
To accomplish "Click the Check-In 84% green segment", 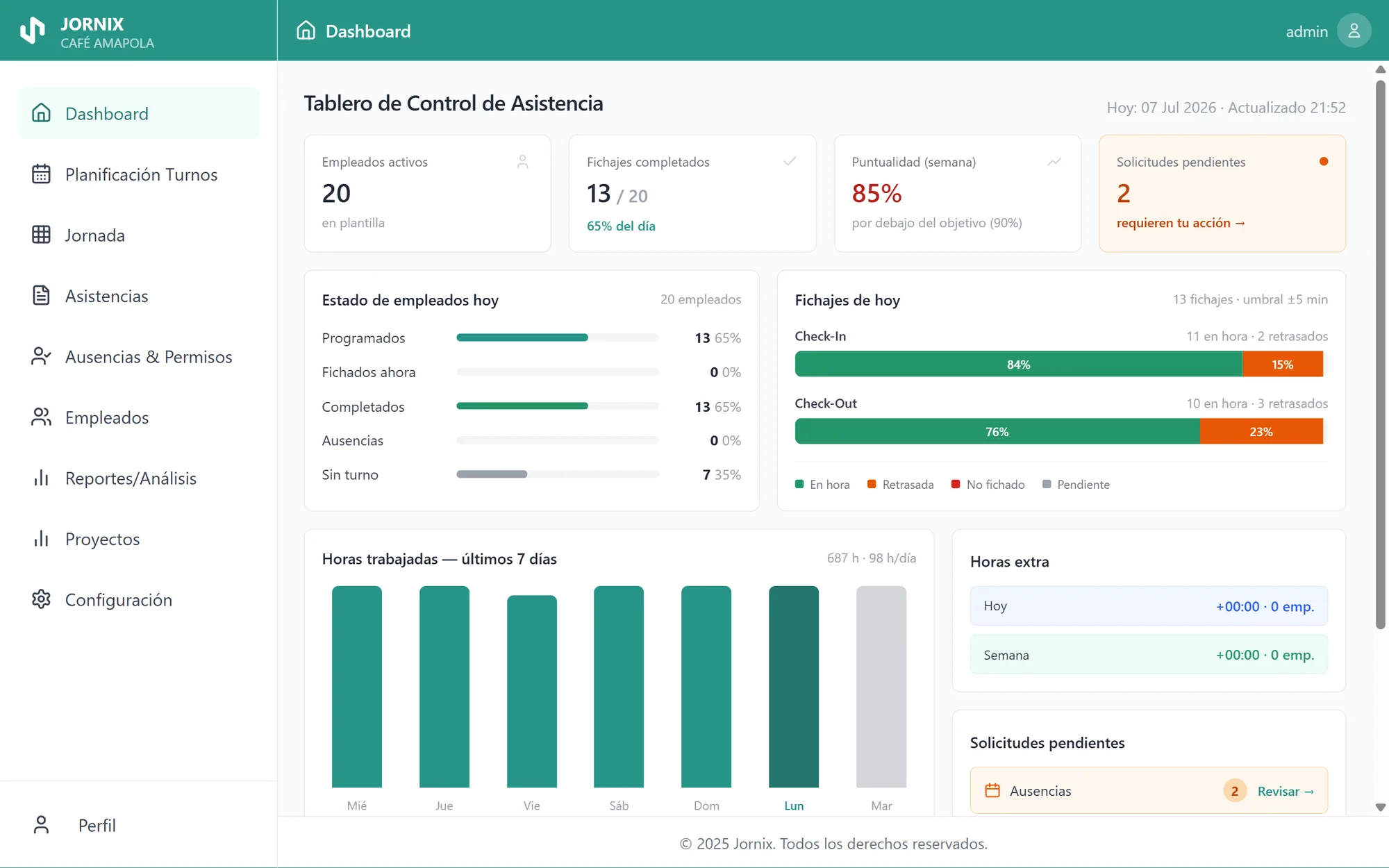I will (1018, 364).
